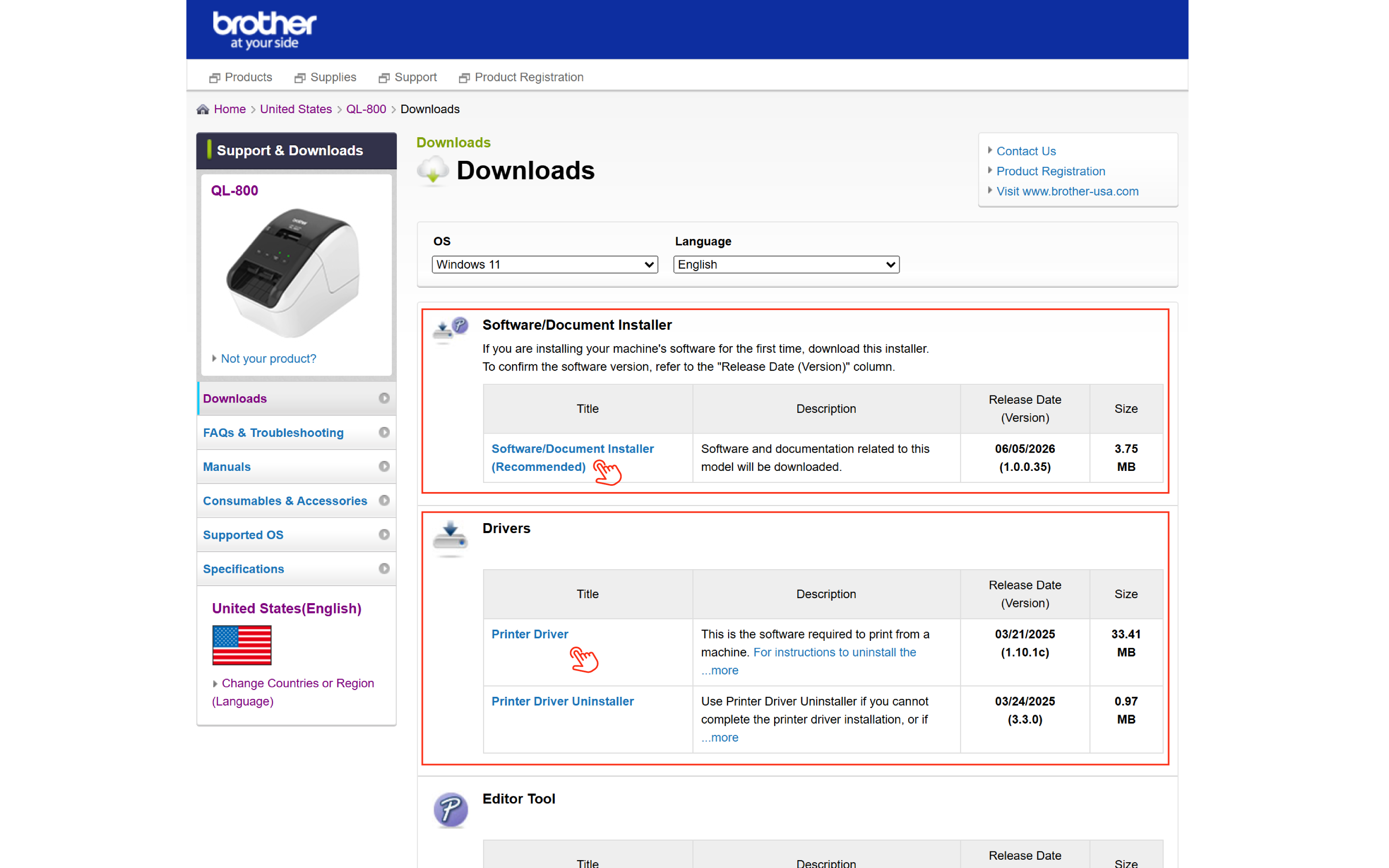Expand ...more under Printer Driver Uninstaller description
Viewport: 1389px width, 868px height.
tap(719, 737)
